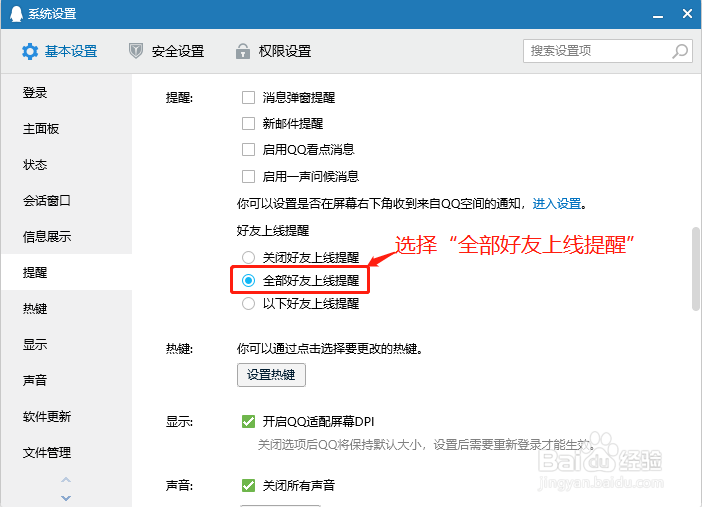The width and height of the screenshot is (702, 507).
Task: Select 提醒 in the sidebar
Action: click(66, 272)
